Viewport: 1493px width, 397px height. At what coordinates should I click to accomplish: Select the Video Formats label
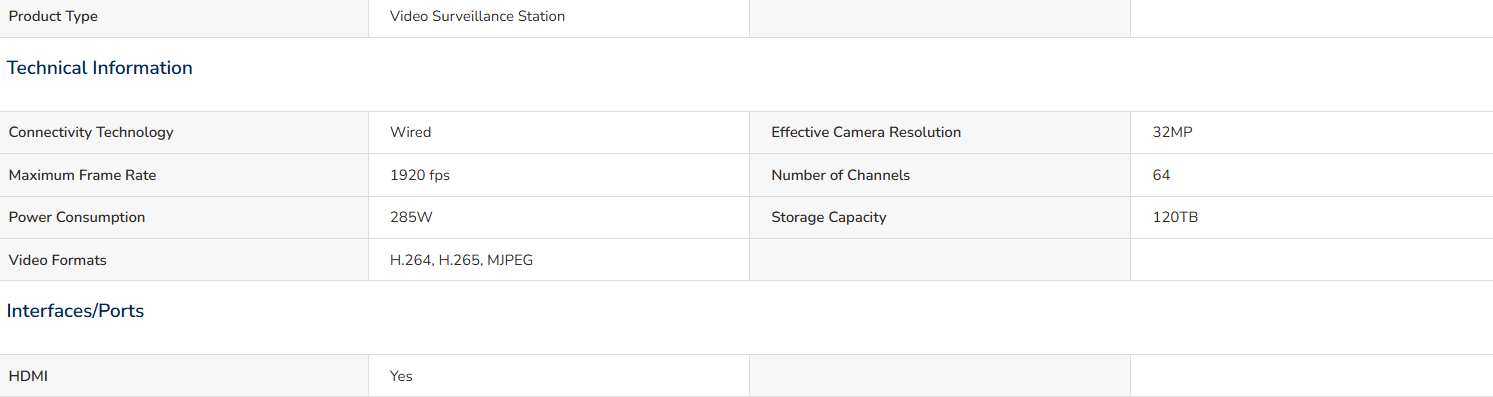click(57, 260)
